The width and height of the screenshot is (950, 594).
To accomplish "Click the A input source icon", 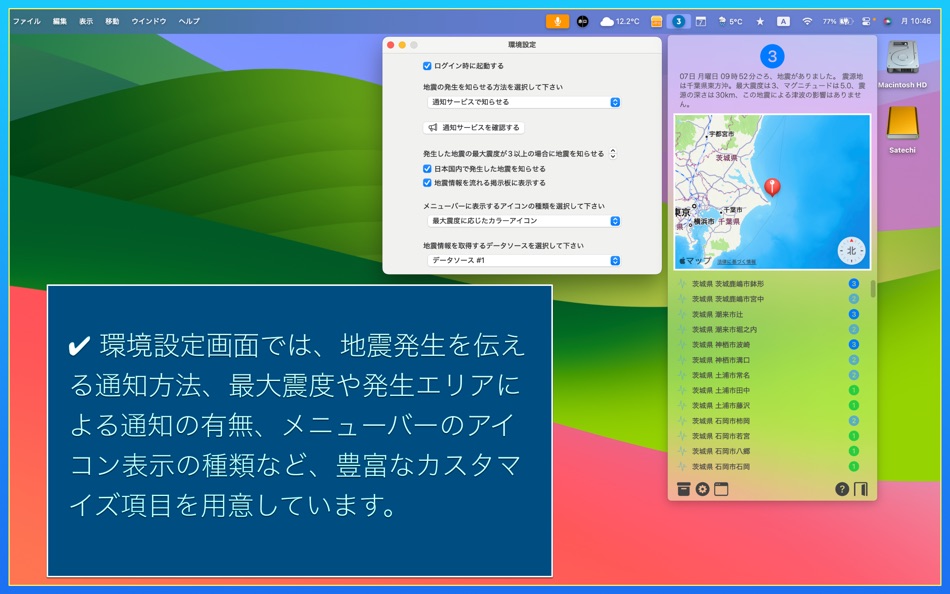I will pyautogui.click(x=783, y=21).
